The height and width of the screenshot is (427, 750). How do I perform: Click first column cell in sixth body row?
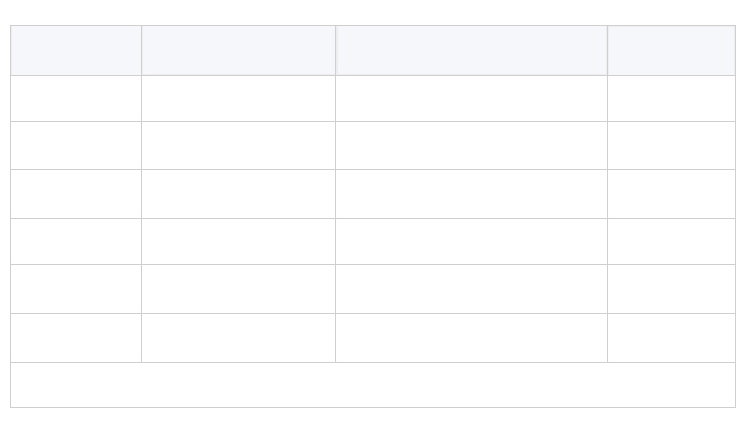click(76, 338)
